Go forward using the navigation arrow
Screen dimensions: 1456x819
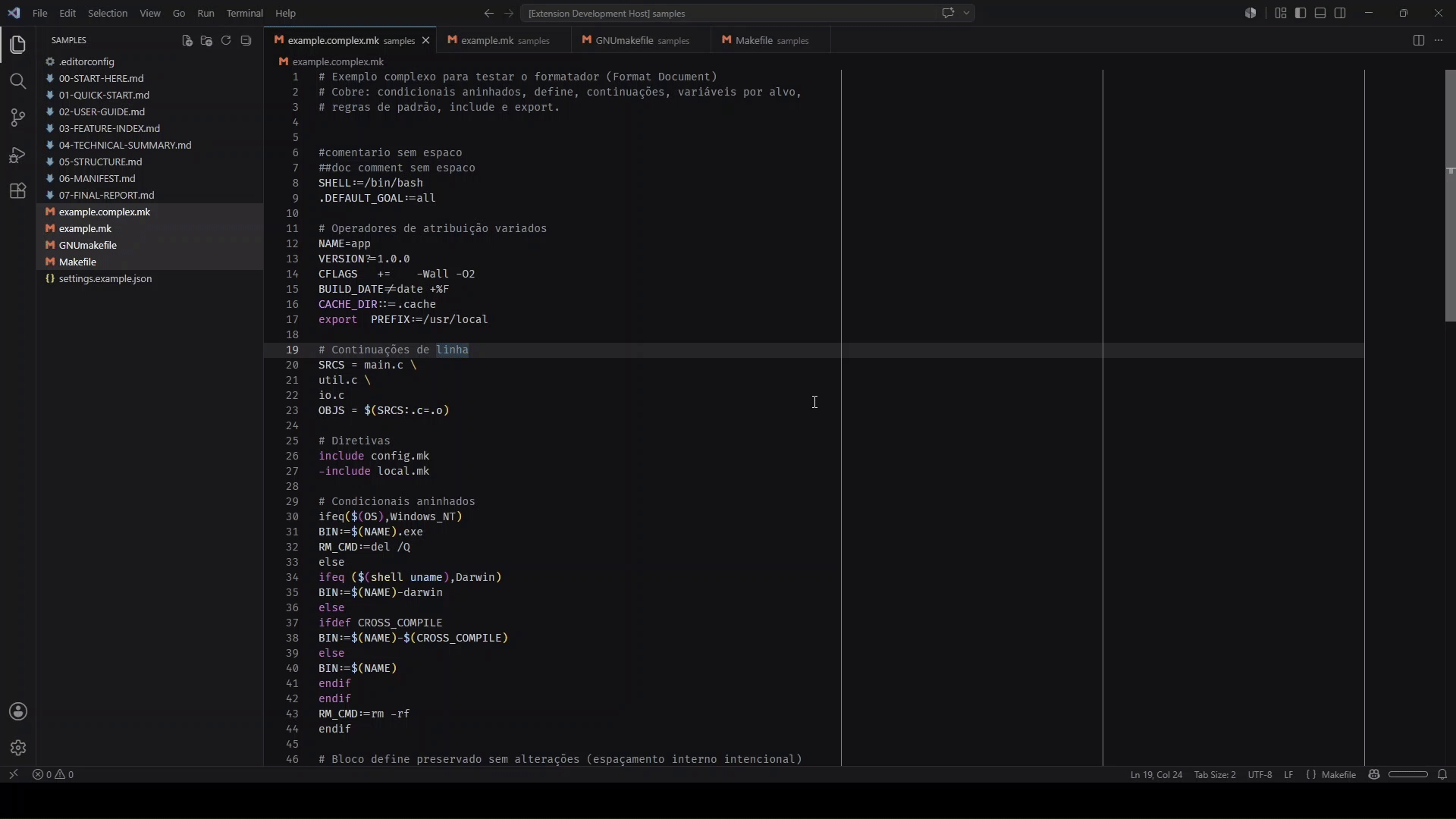pos(509,13)
